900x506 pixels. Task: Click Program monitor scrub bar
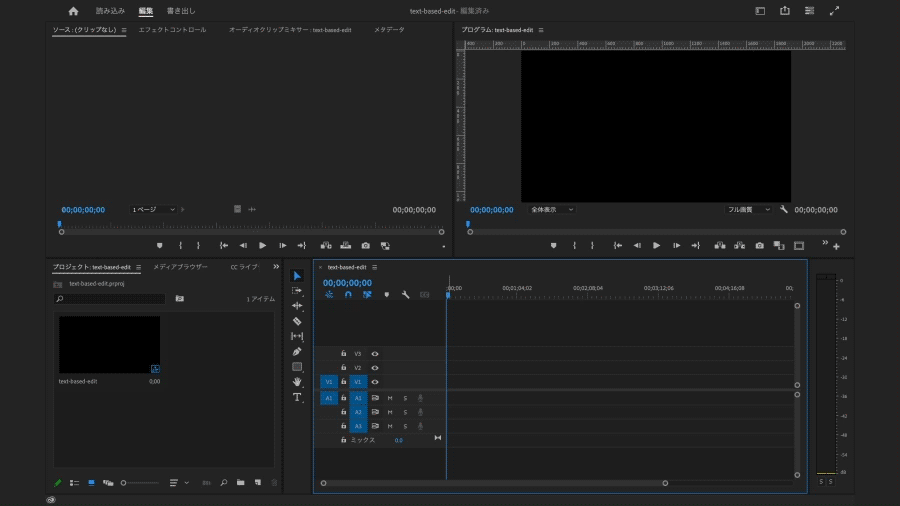(657, 232)
